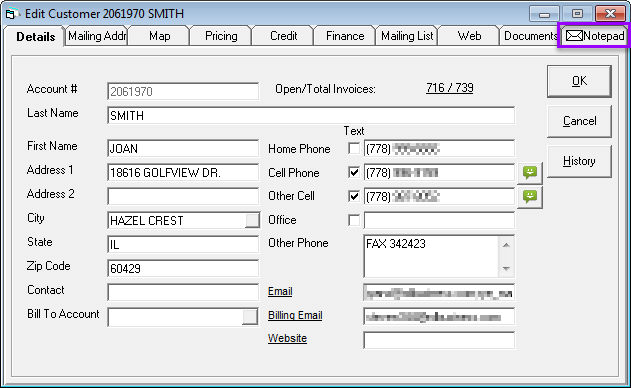
Task: Click the empty Office phone field
Action: tap(439, 221)
